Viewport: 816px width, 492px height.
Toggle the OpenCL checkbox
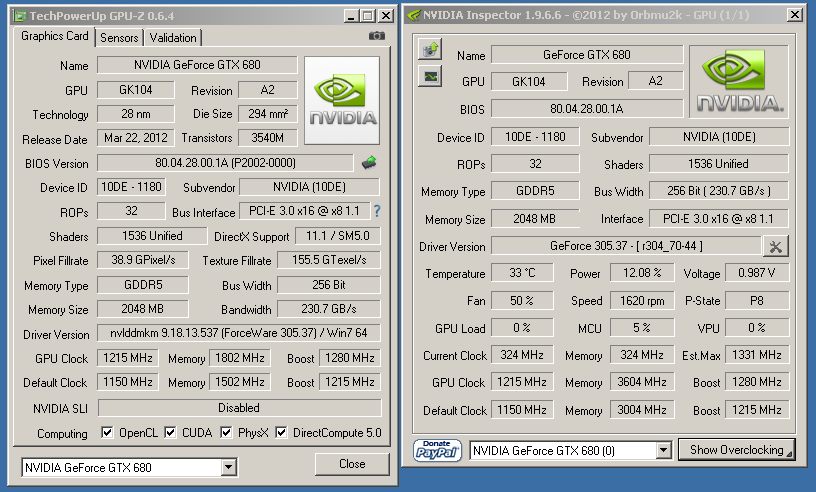pos(107,433)
